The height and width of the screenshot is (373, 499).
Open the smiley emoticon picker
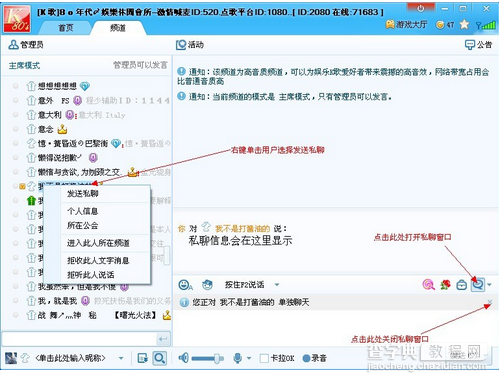point(185,285)
